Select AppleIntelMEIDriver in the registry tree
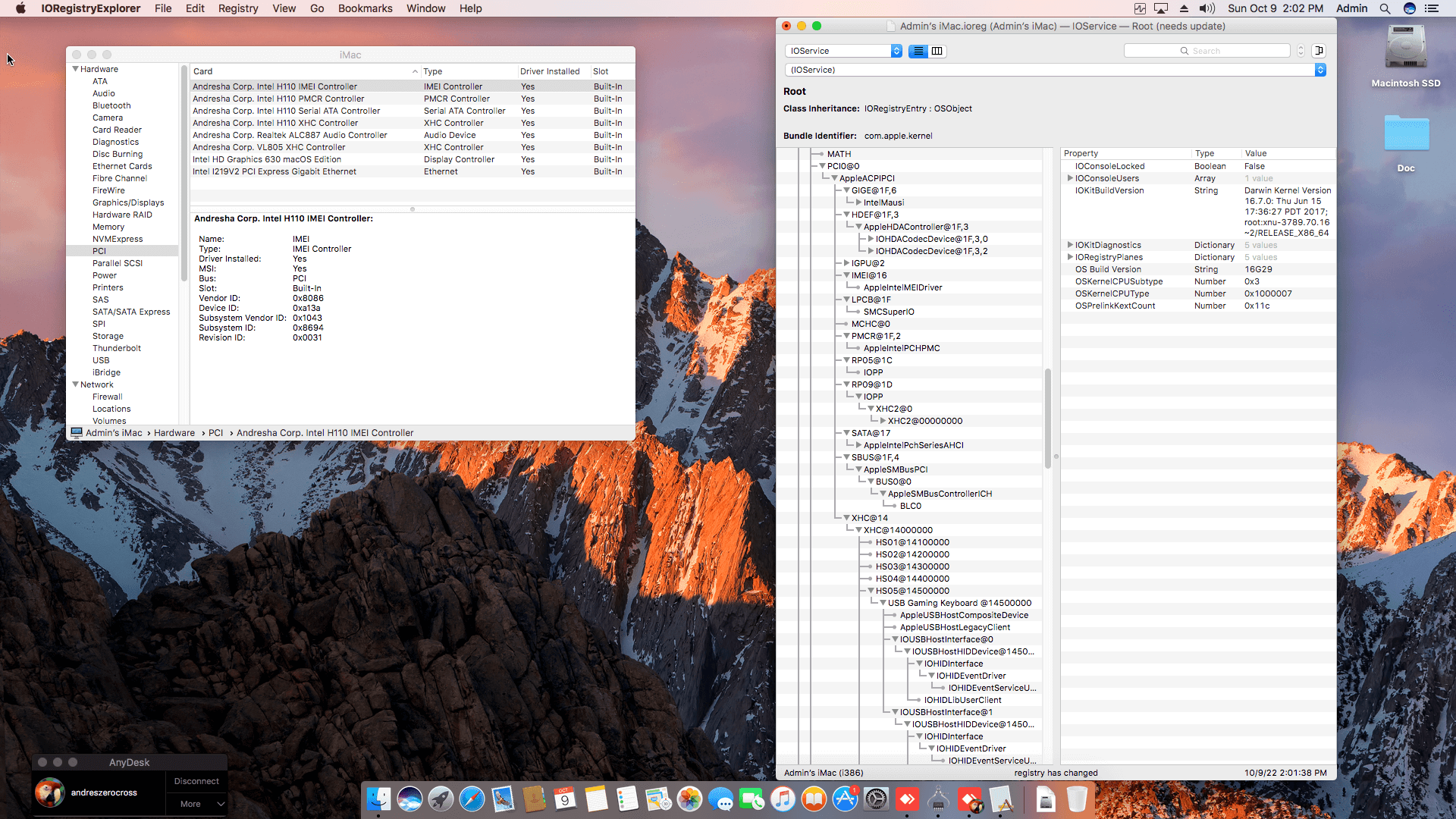This screenshot has height=819, width=1456. [x=902, y=287]
